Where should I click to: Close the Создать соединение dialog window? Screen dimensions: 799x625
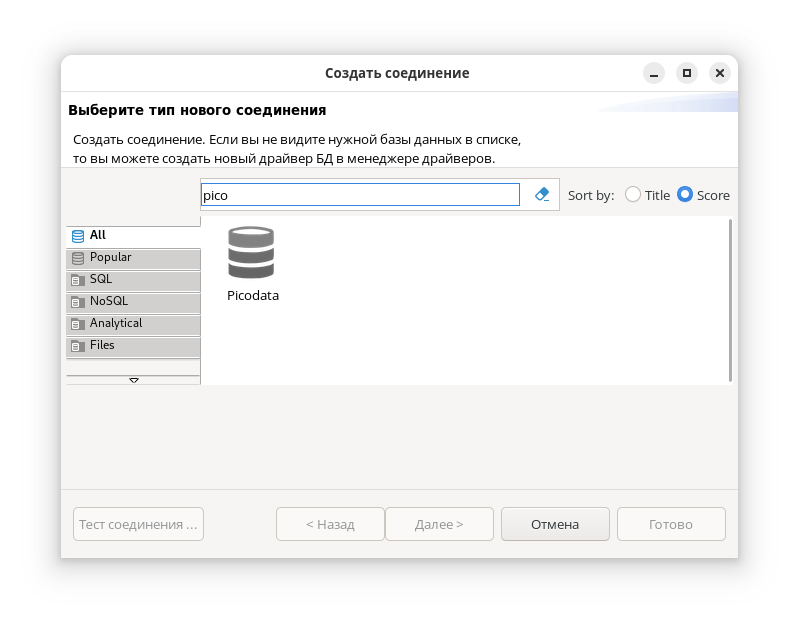[719, 73]
